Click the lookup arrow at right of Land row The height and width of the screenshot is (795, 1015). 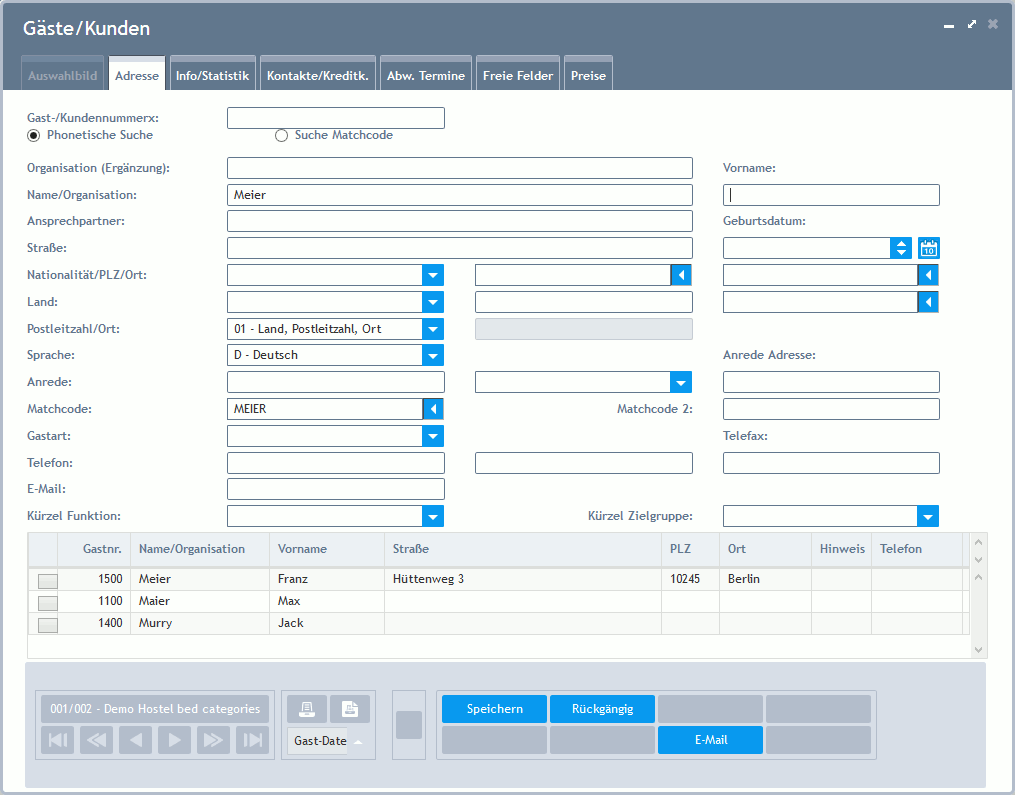pyautogui.click(x=928, y=302)
